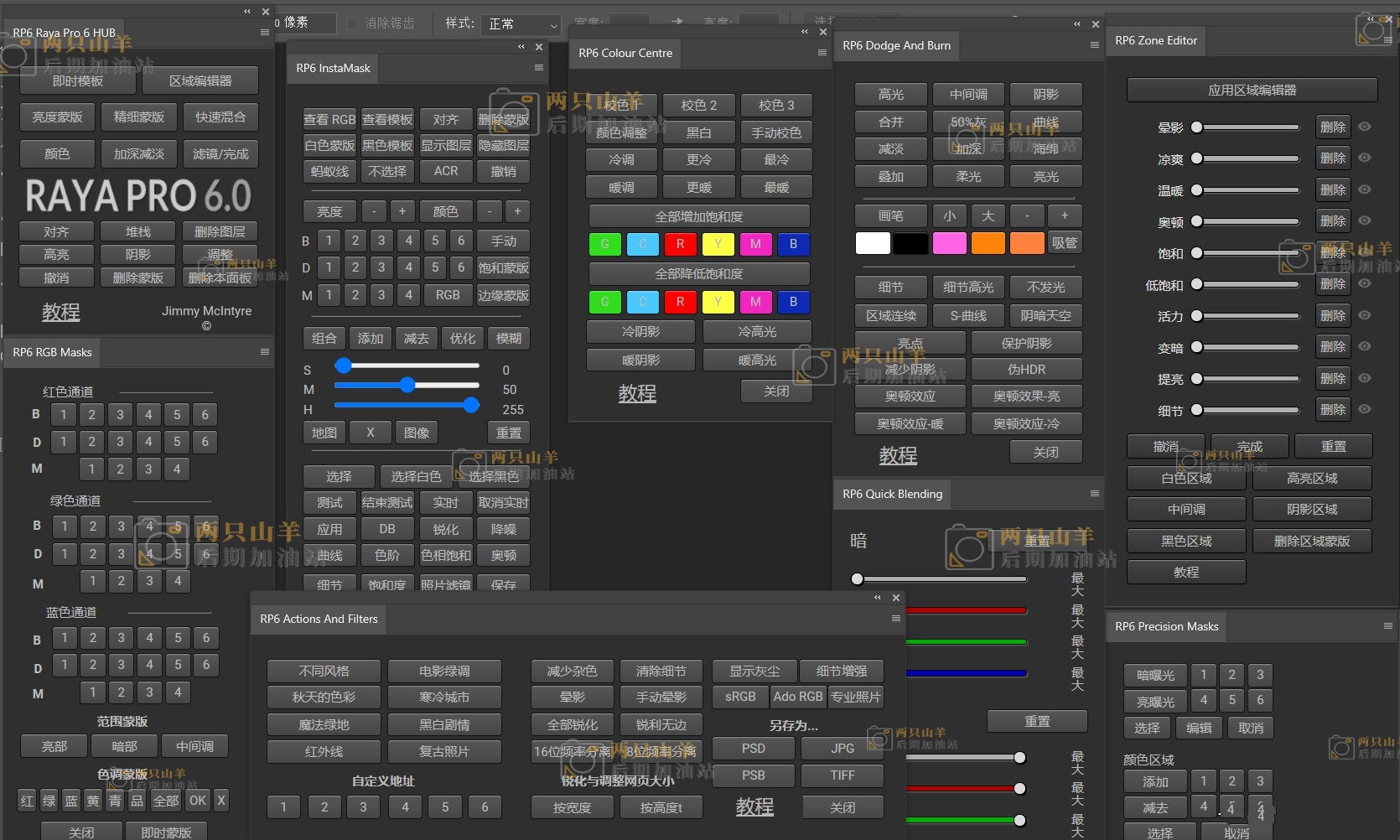Toggle visibility eye for 温暖 zone

click(x=1365, y=189)
